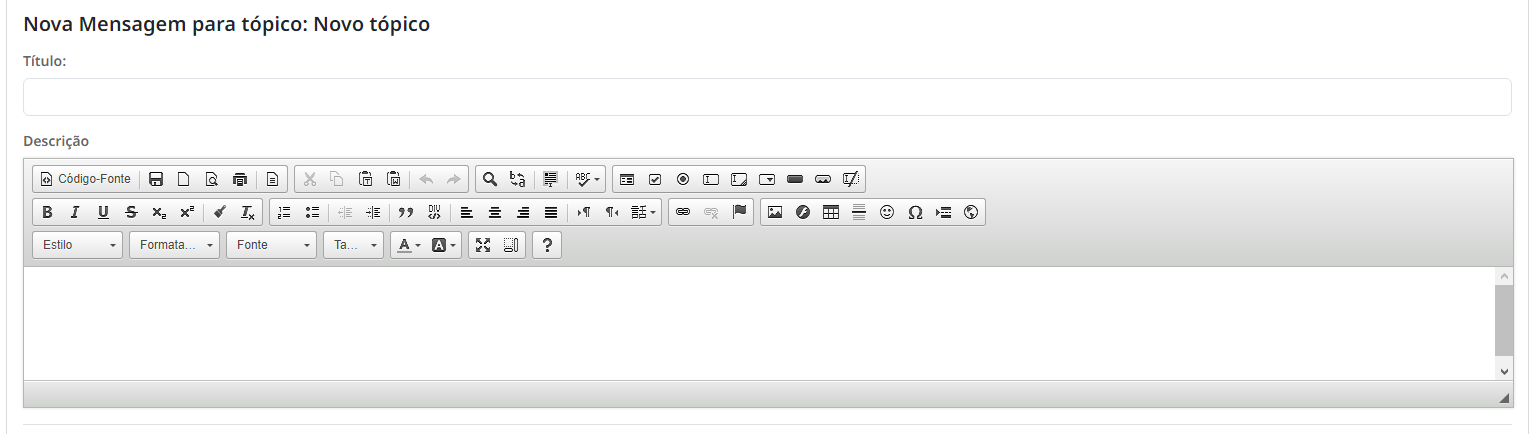Toggle Bold formatting
The height and width of the screenshot is (434, 1536).
47,212
